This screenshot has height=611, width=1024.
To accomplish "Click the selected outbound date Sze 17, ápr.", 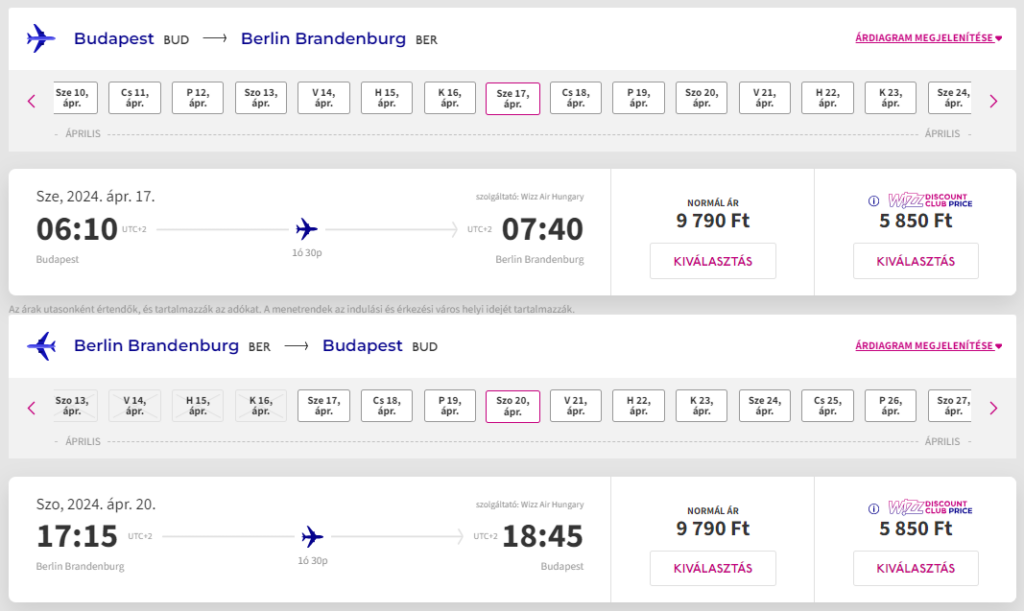I will click(513, 99).
